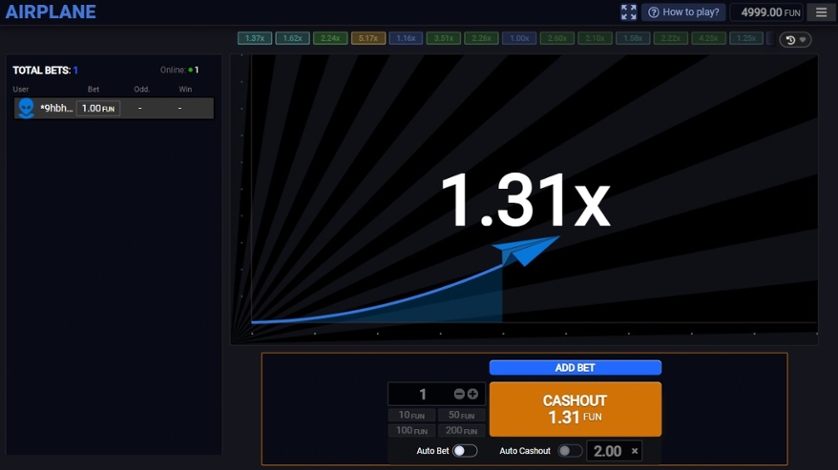Turn on the Auto Cashout switch
The height and width of the screenshot is (470, 838).
click(570, 451)
